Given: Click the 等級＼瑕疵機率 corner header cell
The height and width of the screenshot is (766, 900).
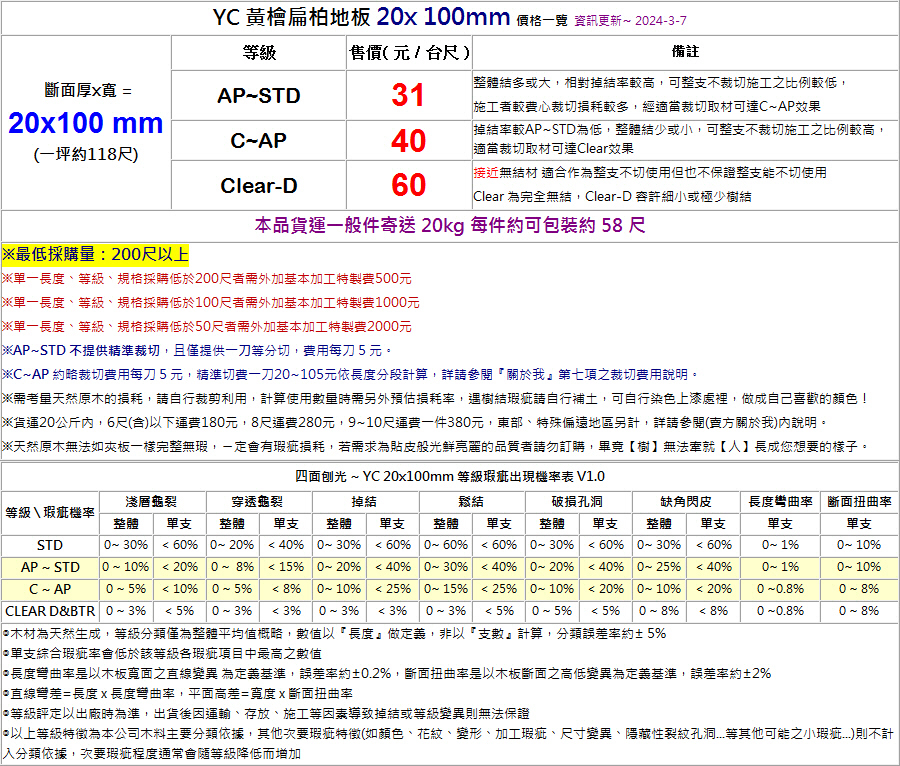Looking at the screenshot, I should (50, 512).
